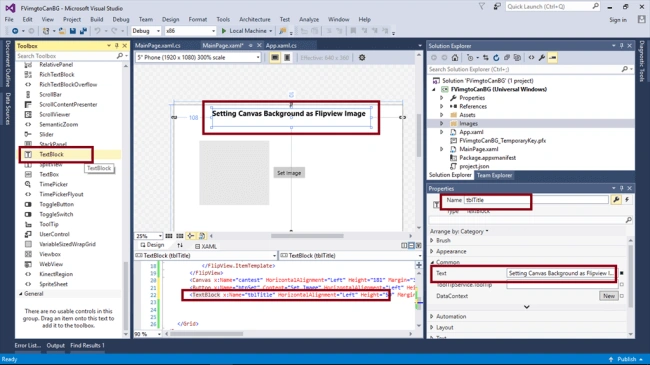Click search icon in Toolbox search

pyautogui.click(x=120, y=56)
